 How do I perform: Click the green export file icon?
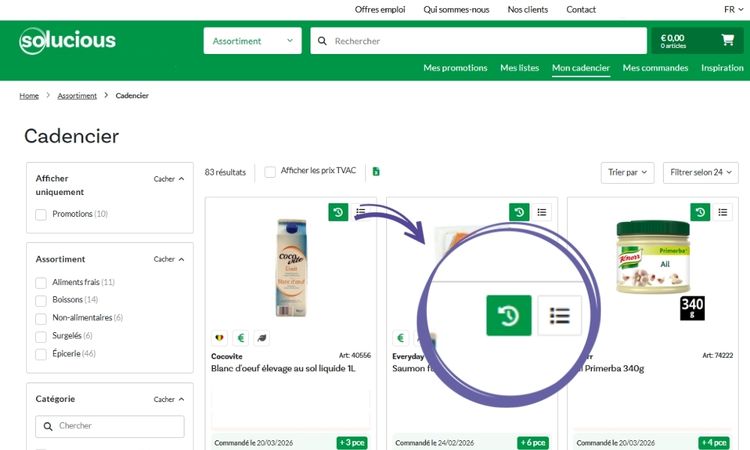coord(376,172)
